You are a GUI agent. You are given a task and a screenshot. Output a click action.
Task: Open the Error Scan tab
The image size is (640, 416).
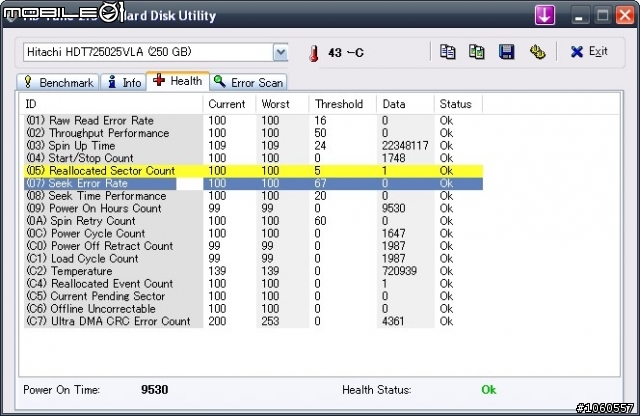pos(248,82)
